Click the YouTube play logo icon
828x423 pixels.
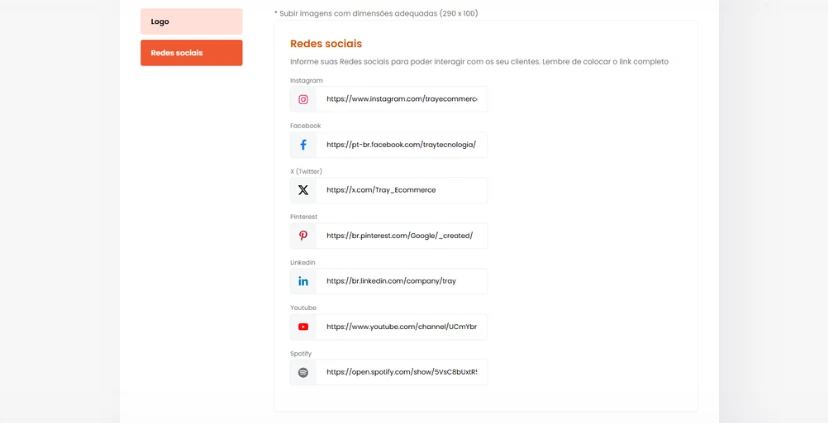(x=303, y=327)
